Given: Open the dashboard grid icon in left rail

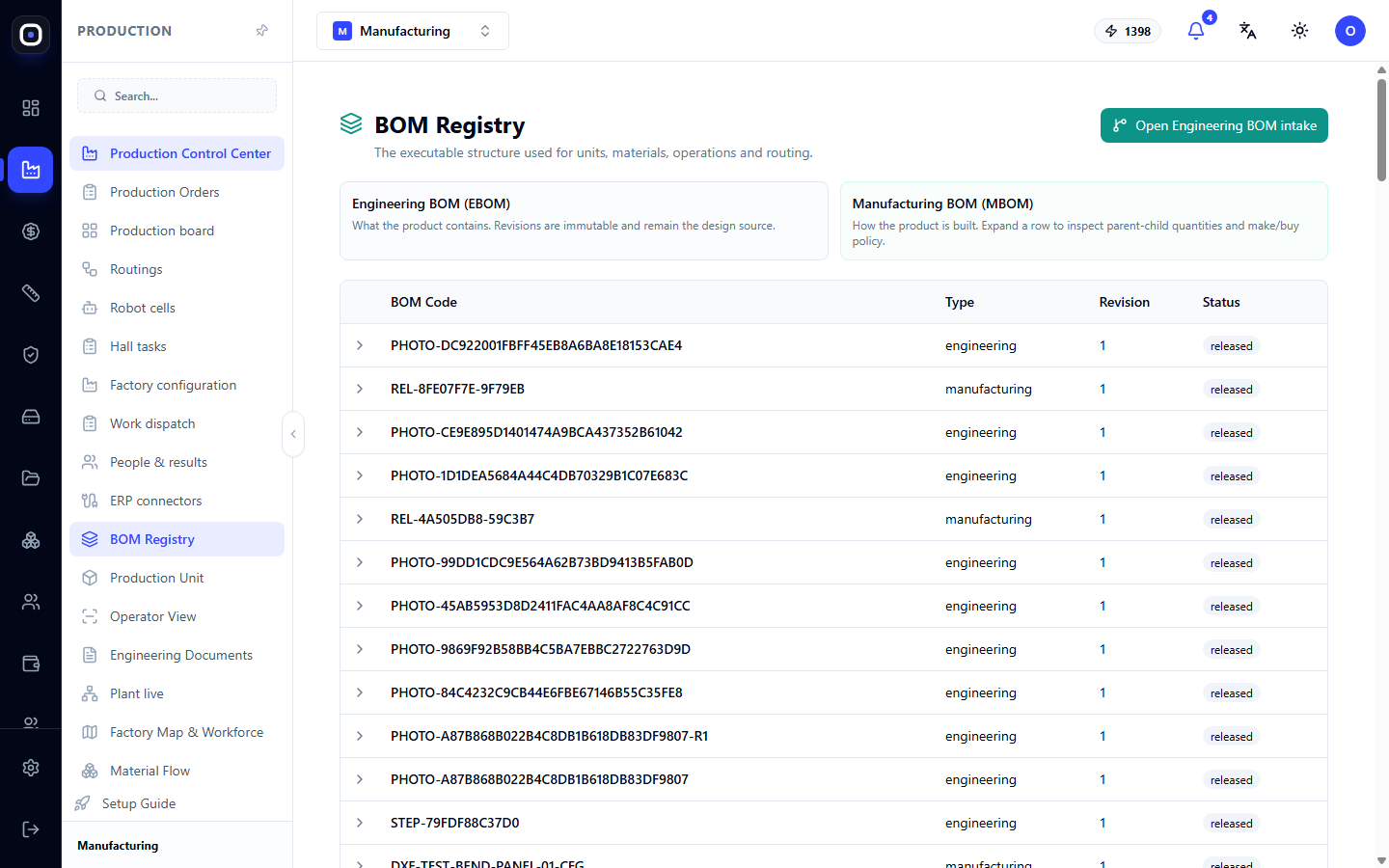Looking at the screenshot, I should (31, 108).
